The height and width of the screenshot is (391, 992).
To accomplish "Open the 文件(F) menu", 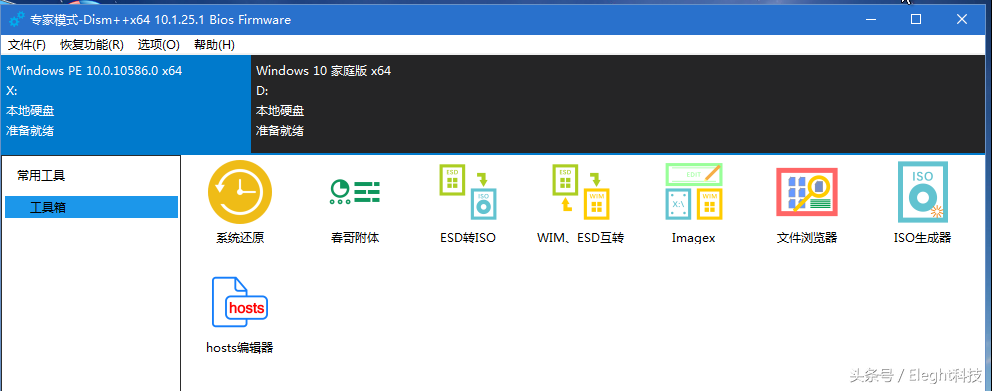I will [x=27, y=45].
